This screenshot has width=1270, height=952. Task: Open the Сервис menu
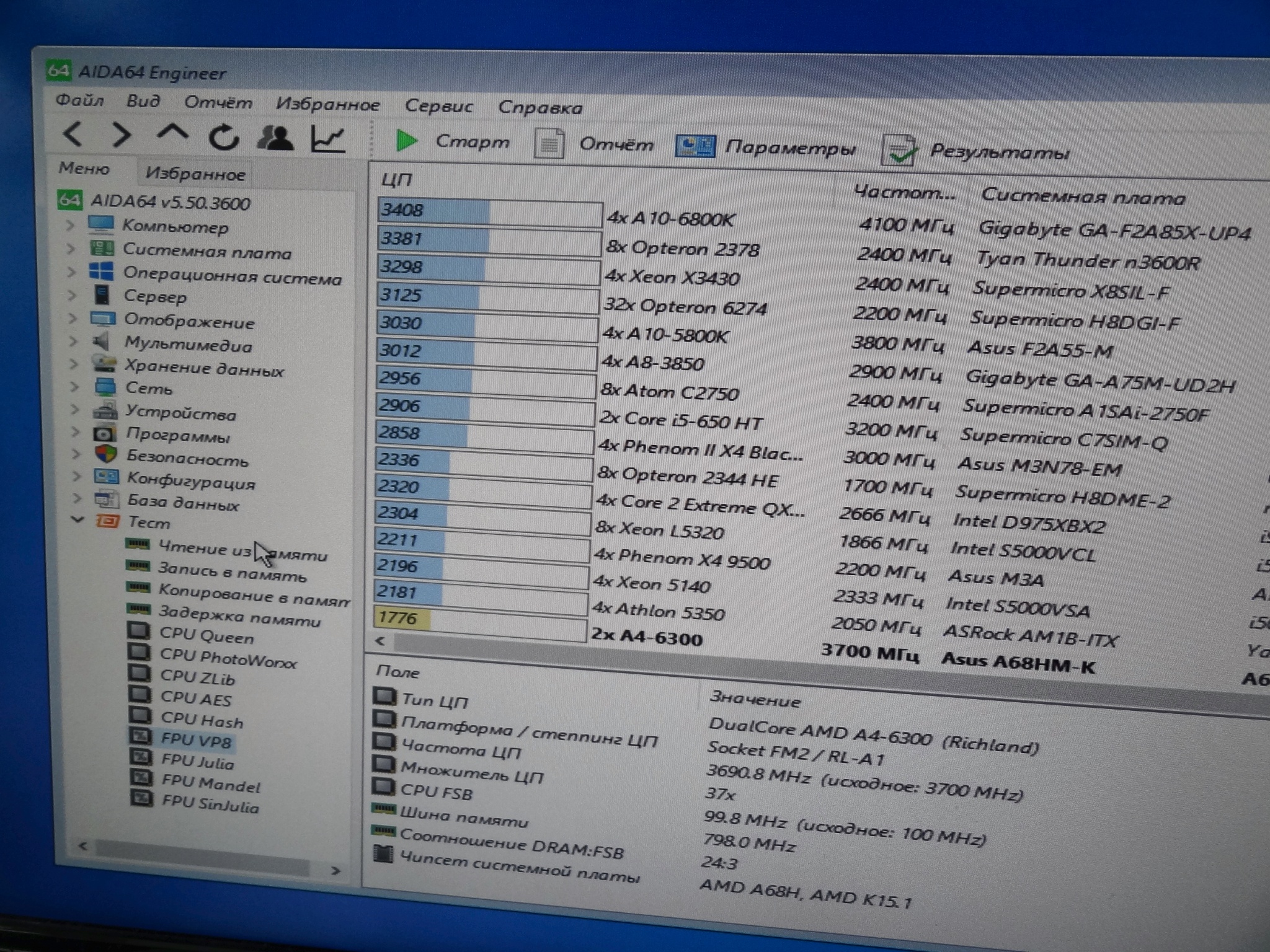(x=438, y=105)
